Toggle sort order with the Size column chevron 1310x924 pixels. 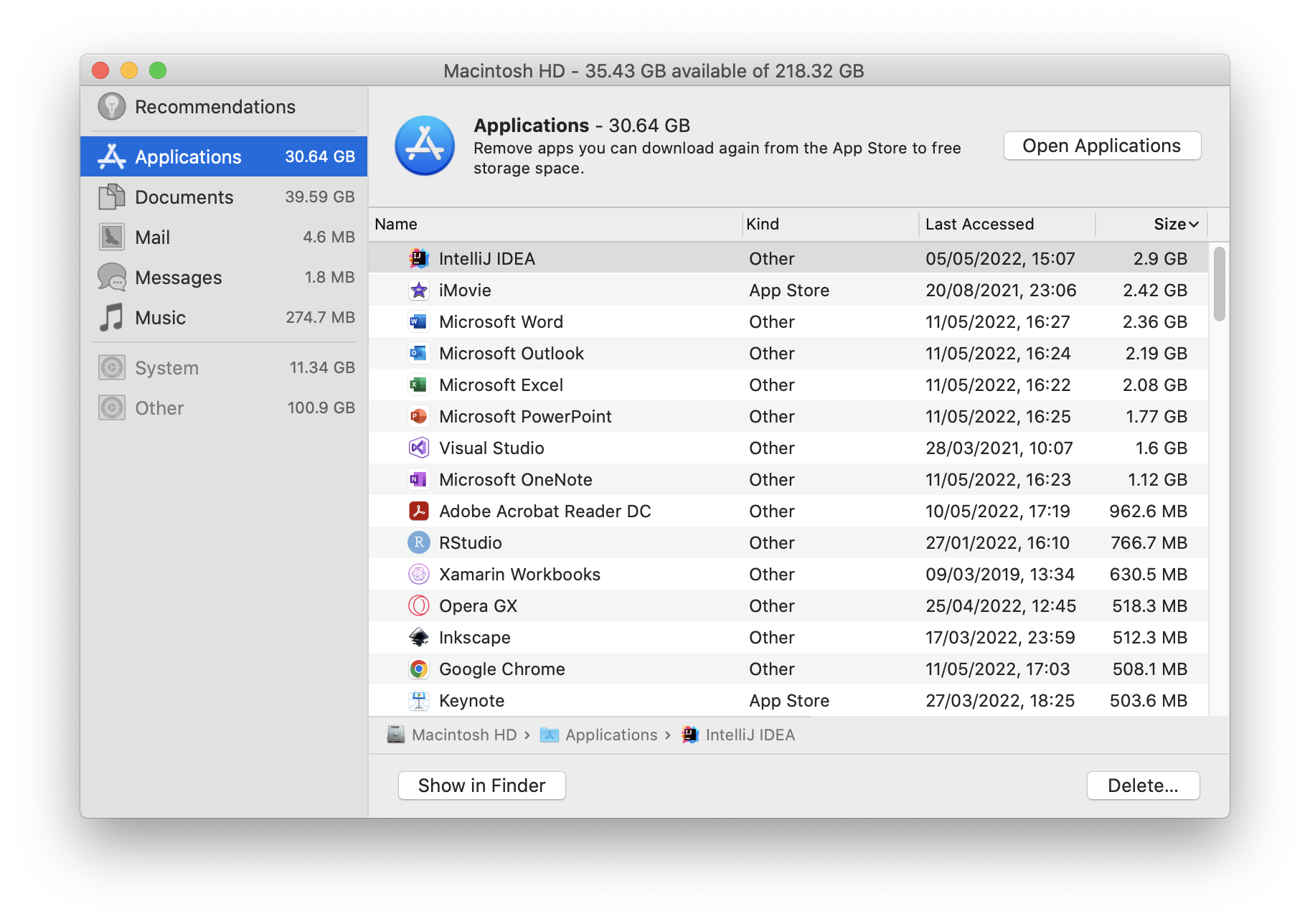pyautogui.click(x=1194, y=225)
